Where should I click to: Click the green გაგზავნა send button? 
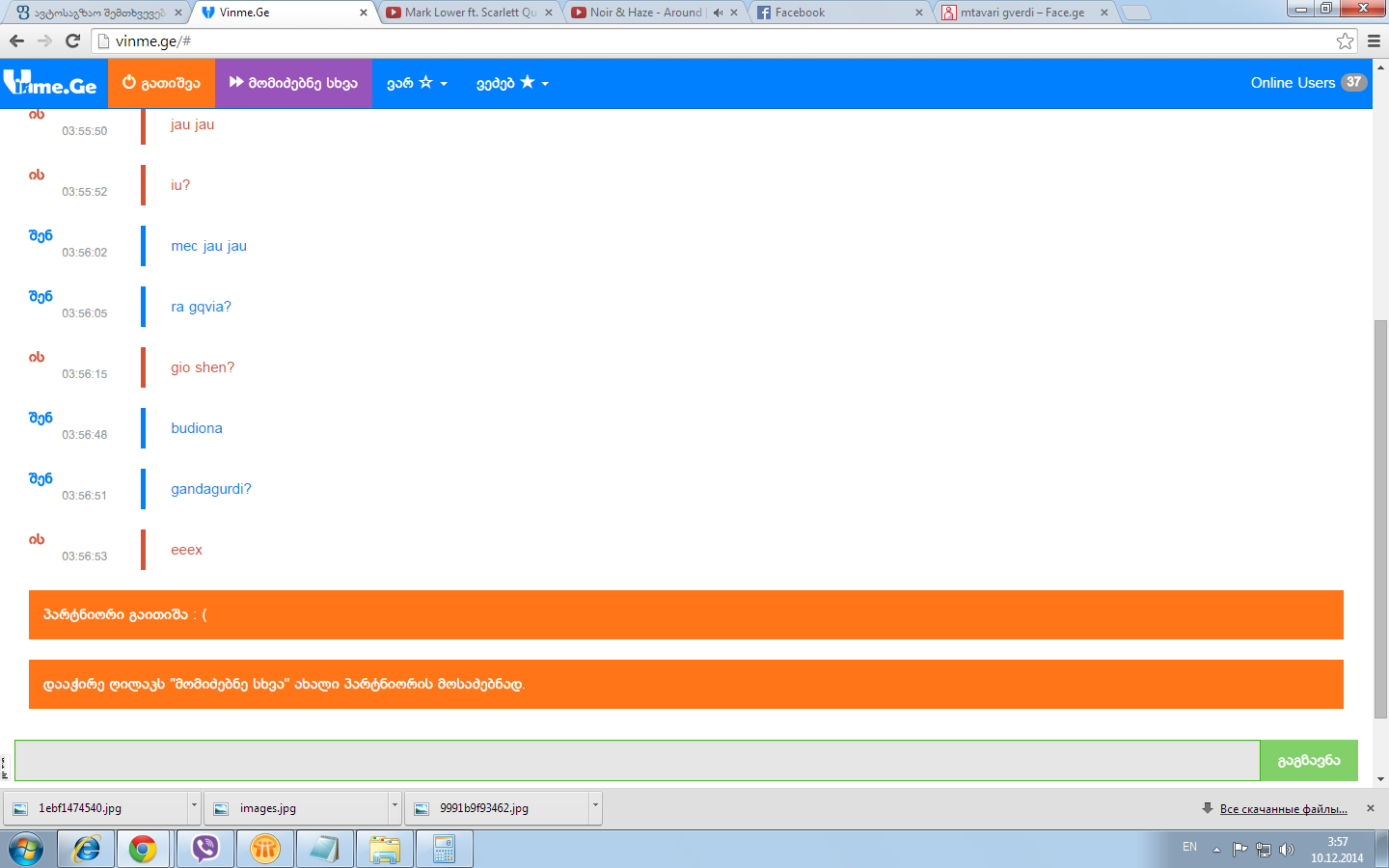1309,760
